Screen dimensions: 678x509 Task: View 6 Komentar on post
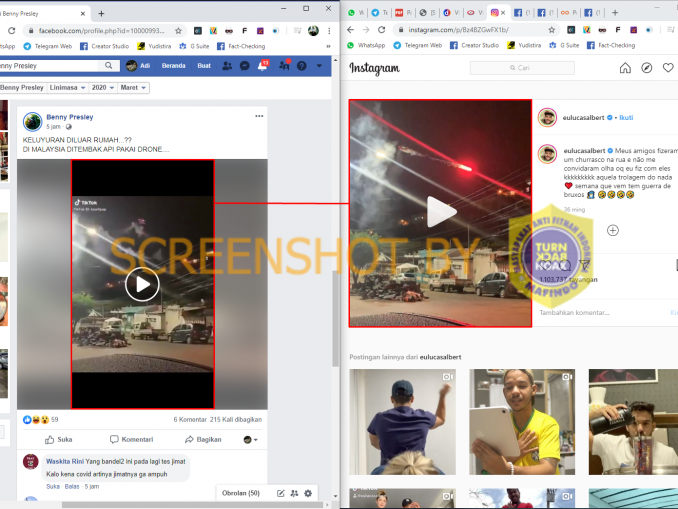click(190, 419)
